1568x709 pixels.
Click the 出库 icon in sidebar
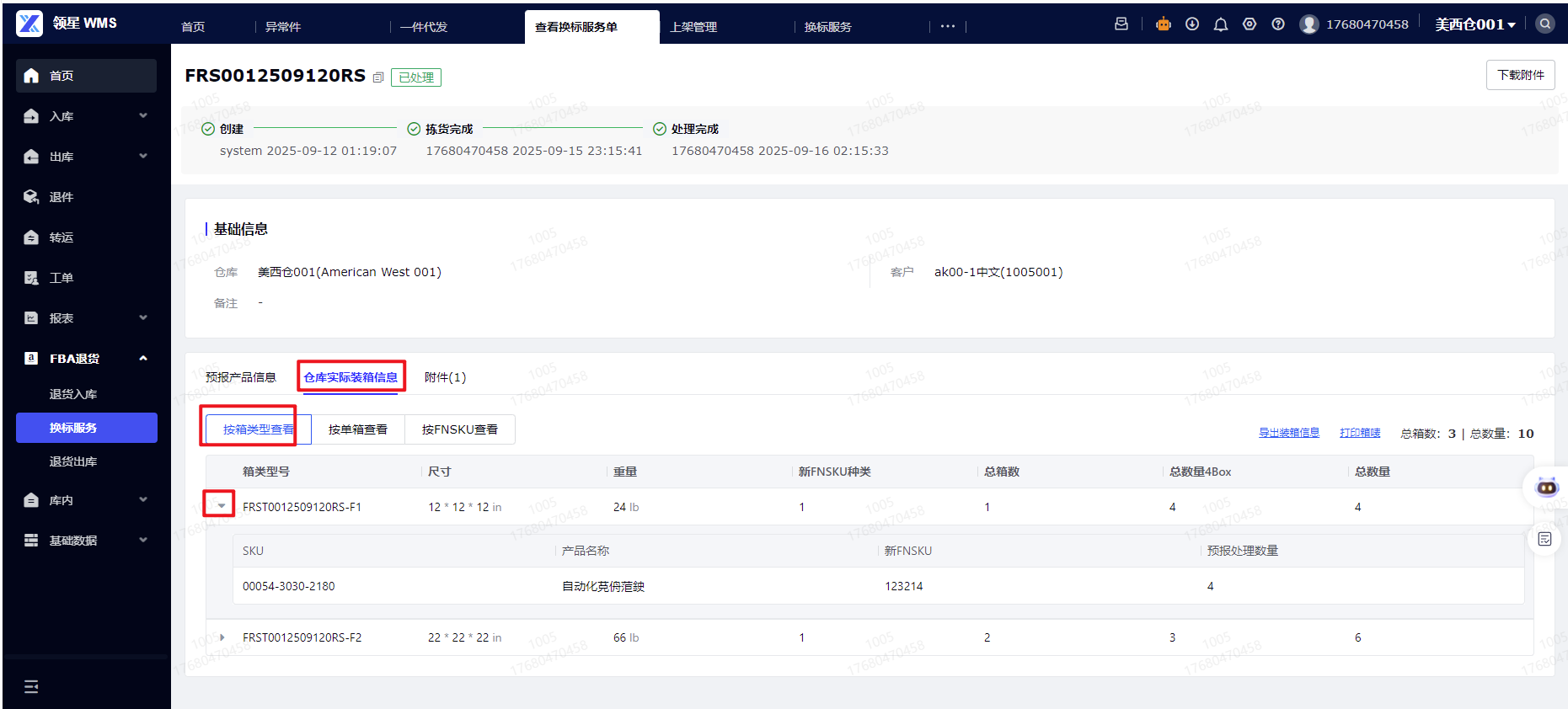(31, 157)
